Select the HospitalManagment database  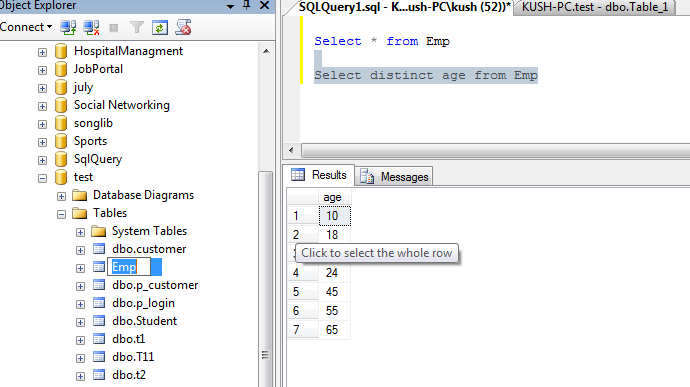(128, 51)
